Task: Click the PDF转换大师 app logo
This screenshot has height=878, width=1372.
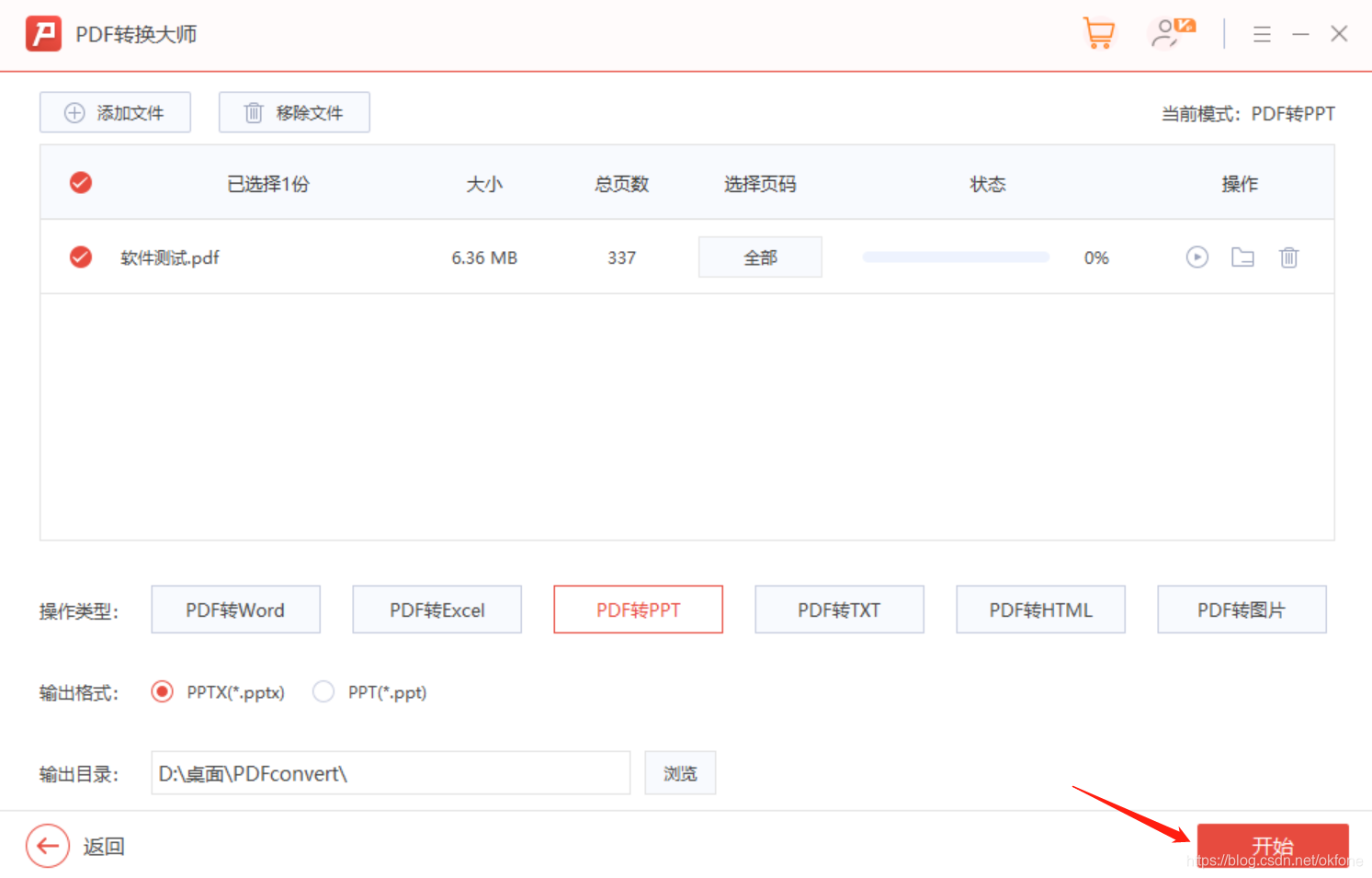Action: pos(43,34)
